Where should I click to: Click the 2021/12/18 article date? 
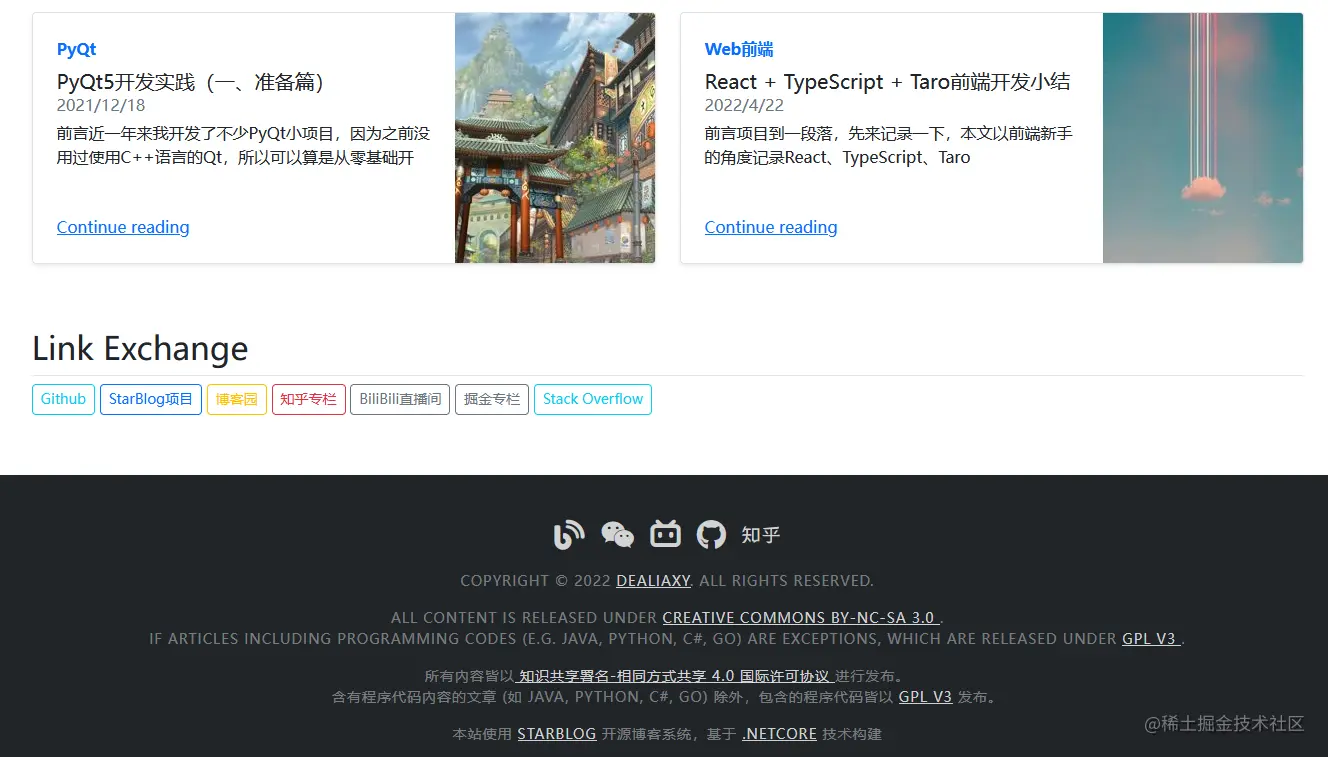101,105
